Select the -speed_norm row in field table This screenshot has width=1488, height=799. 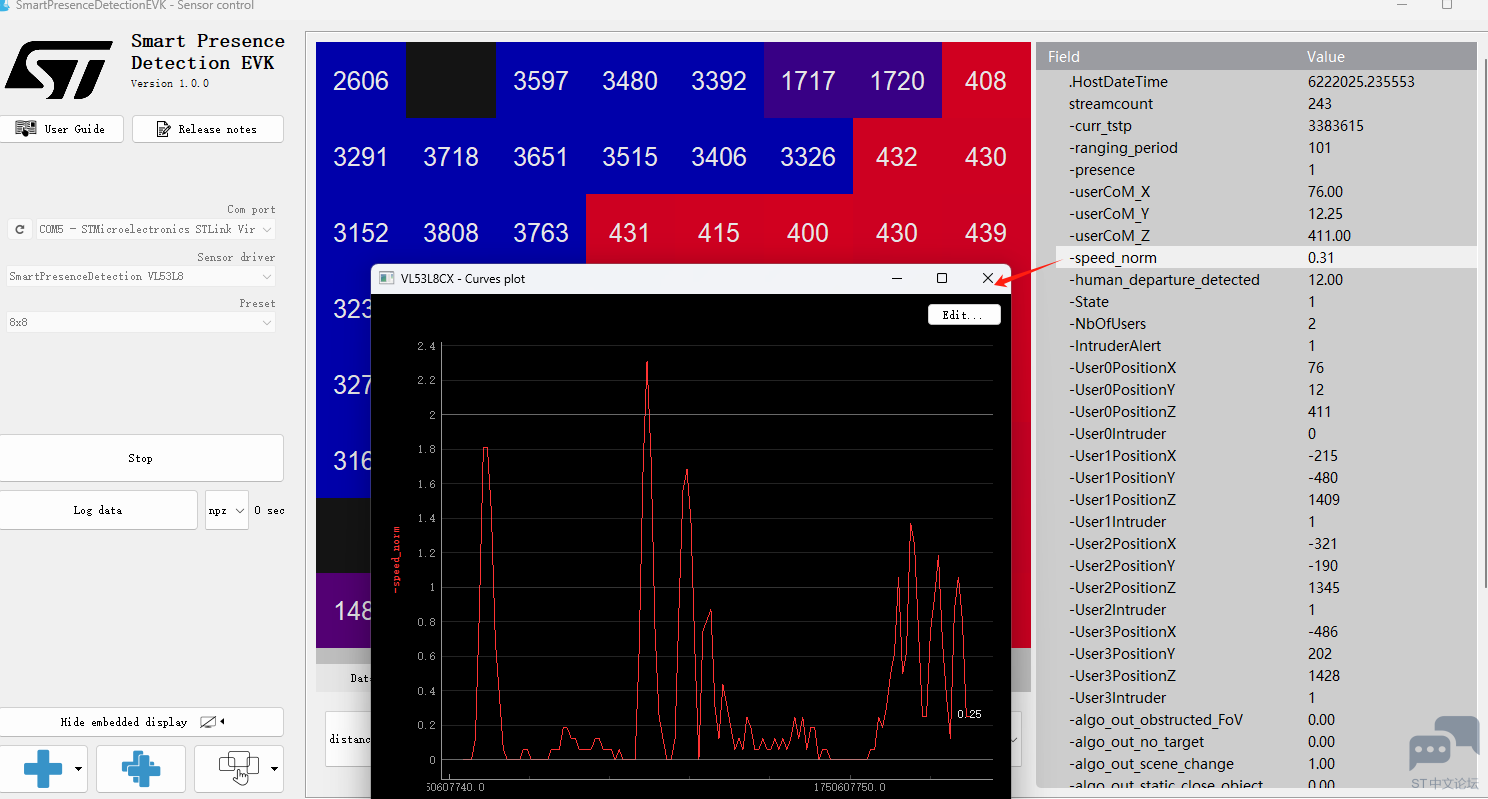[x=1266, y=258]
